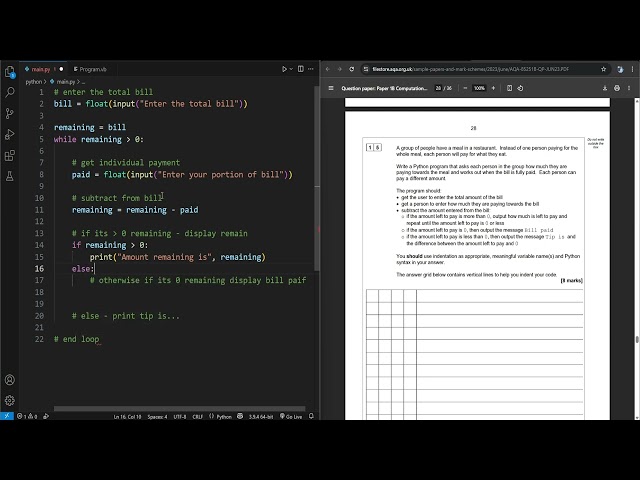Rotate the PDF counterclockwise

520,88
